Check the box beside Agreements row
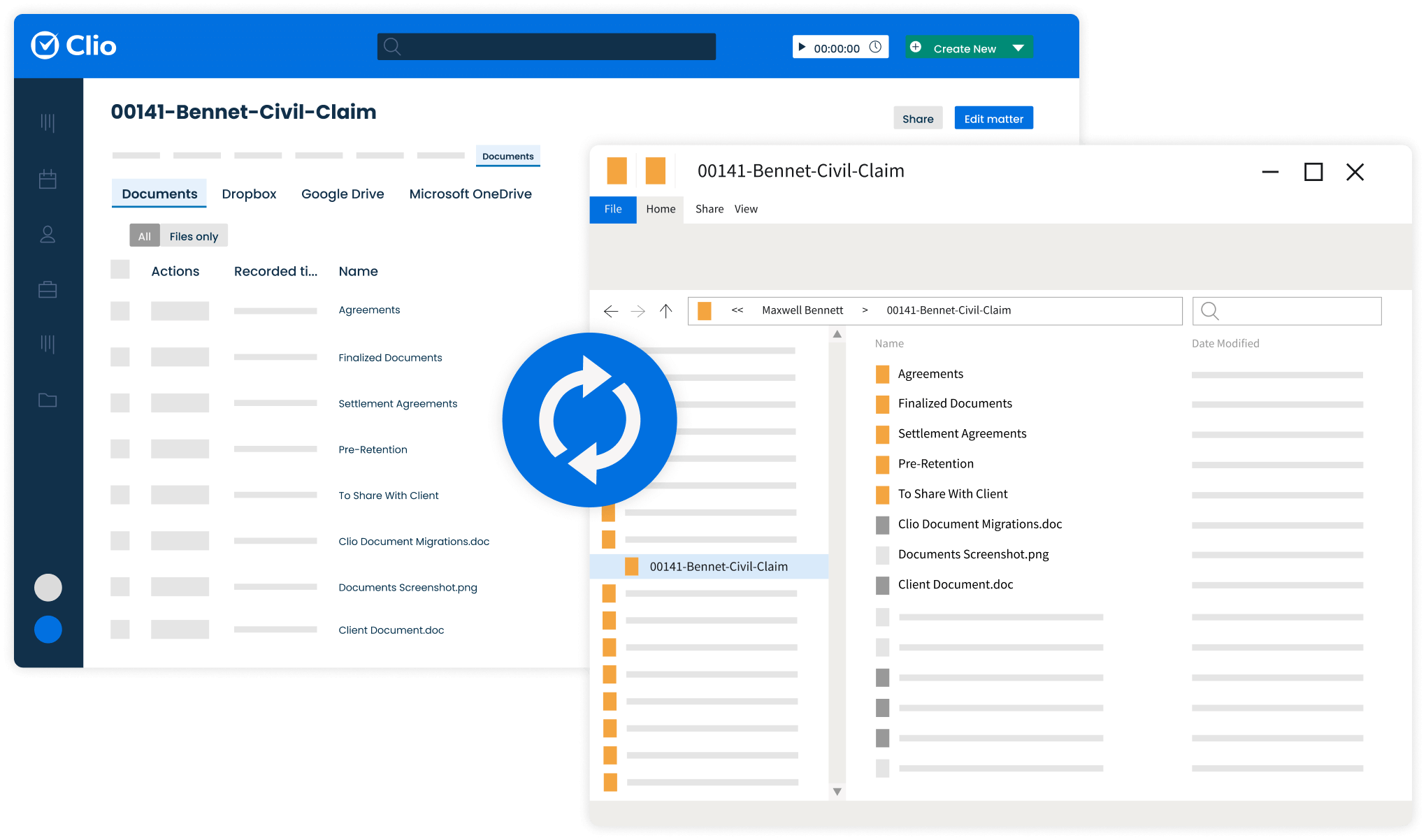The width and height of the screenshot is (1426, 840). [x=120, y=311]
